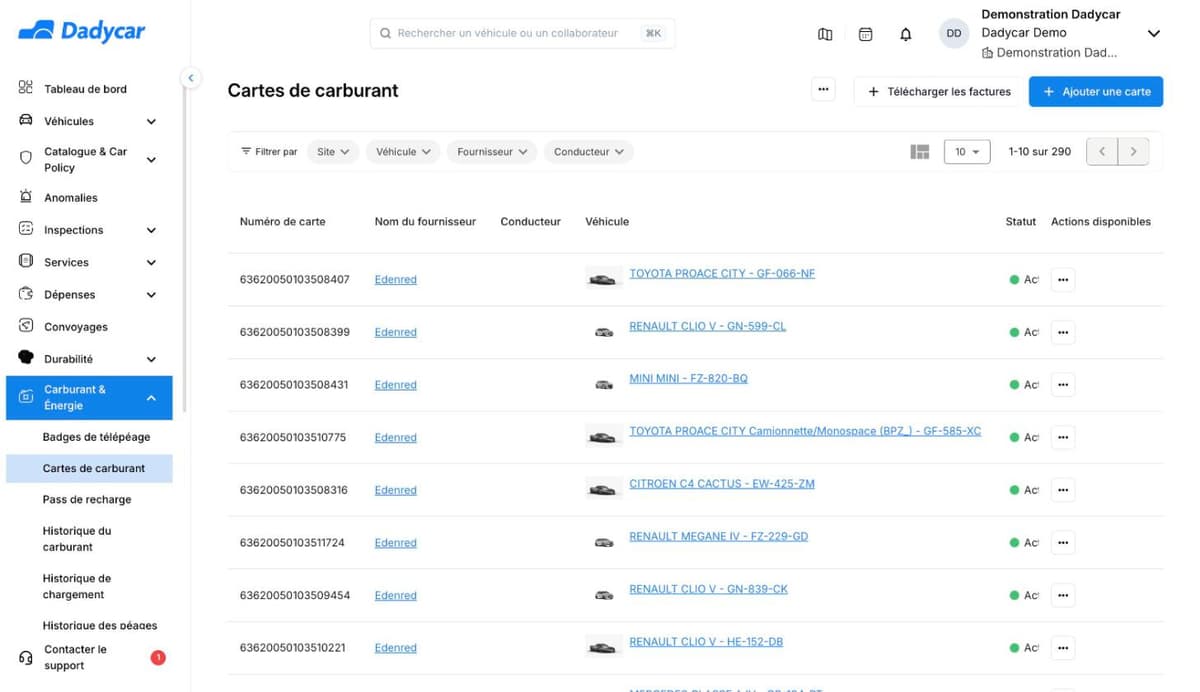Open actions menu for card 63620050103510775
The height and width of the screenshot is (692, 1200).
coord(1063,437)
